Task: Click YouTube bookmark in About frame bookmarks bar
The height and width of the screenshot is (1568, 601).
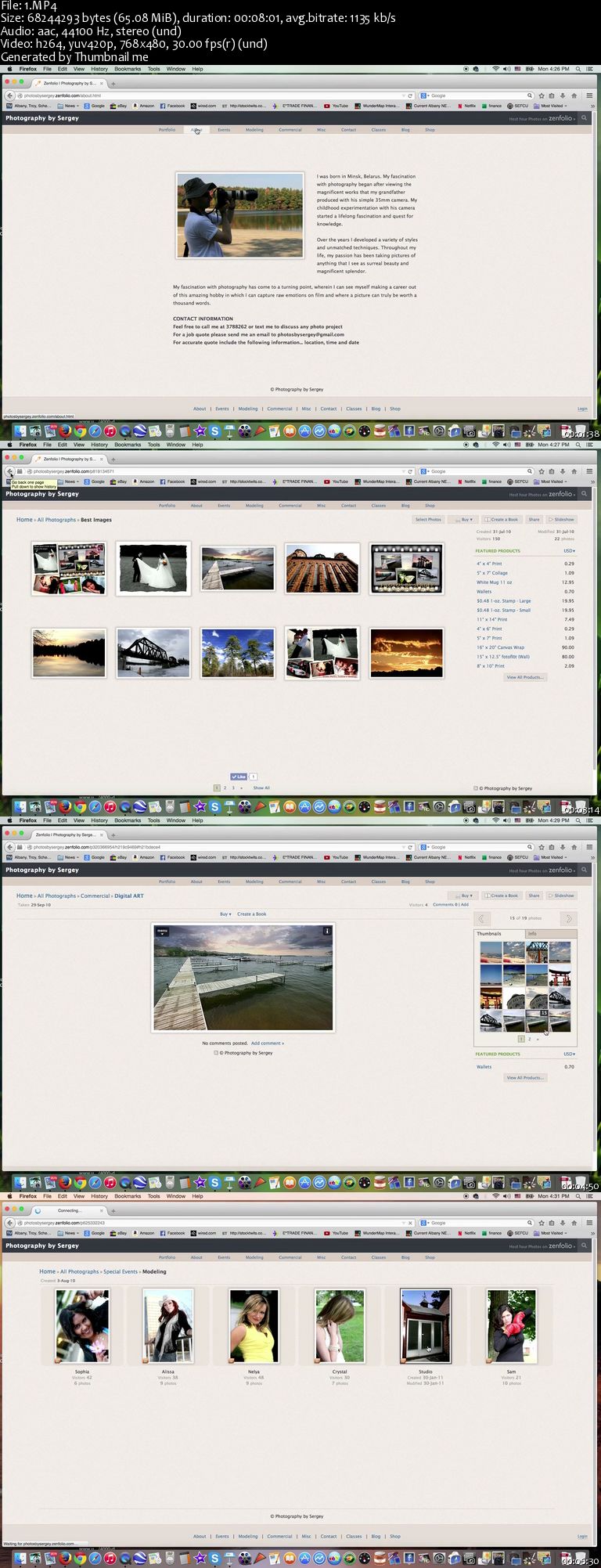Action: click(x=337, y=106)
